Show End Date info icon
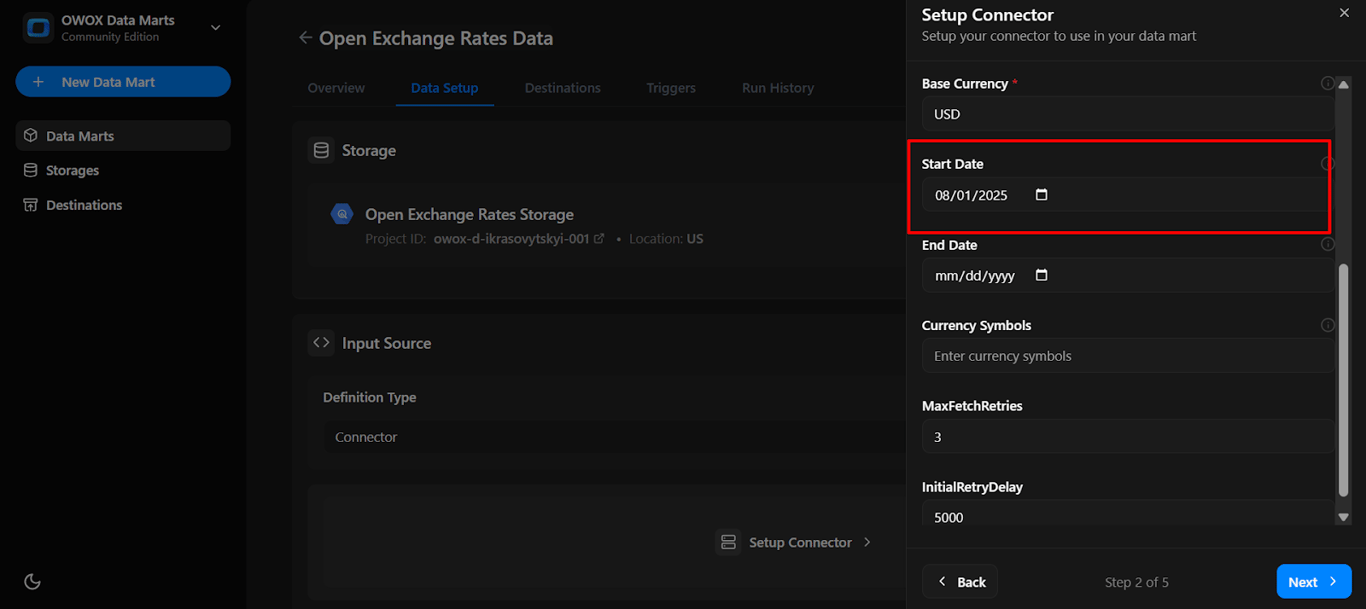 click(1327, 244)
